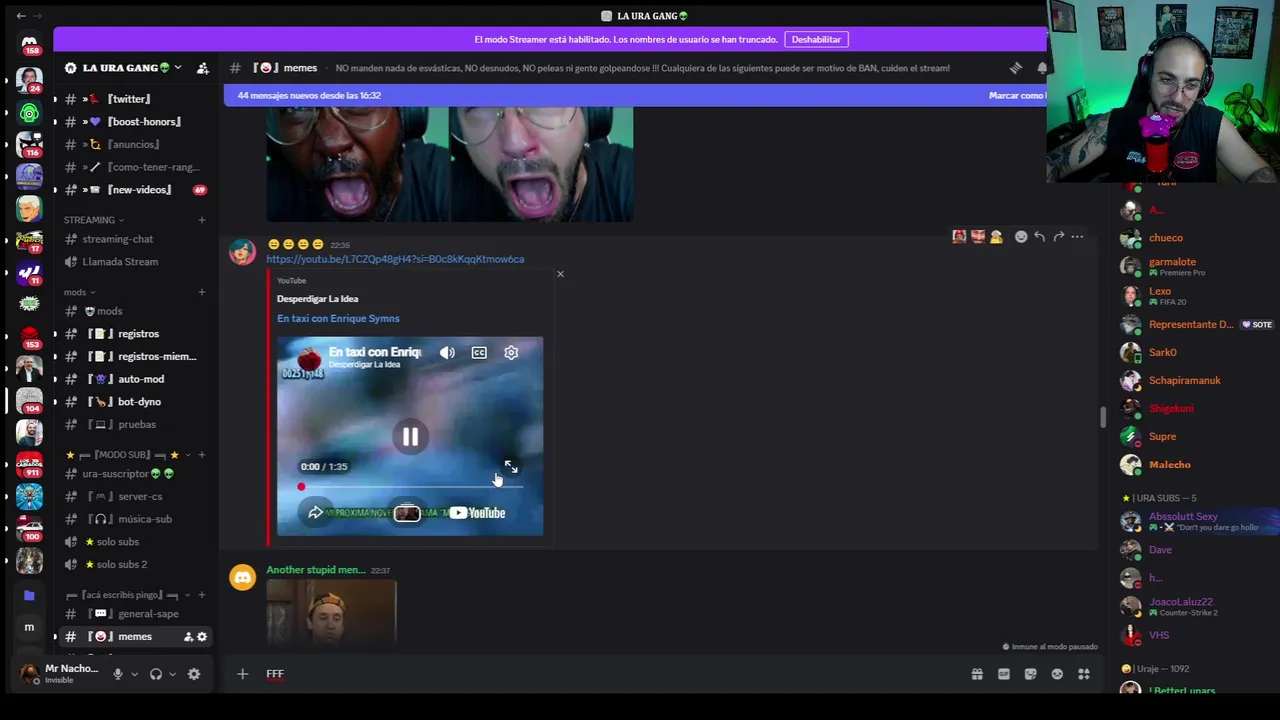1280x720 pixels.
Task: Add reaction emoji icon on message
Action: coord(1021,237)
